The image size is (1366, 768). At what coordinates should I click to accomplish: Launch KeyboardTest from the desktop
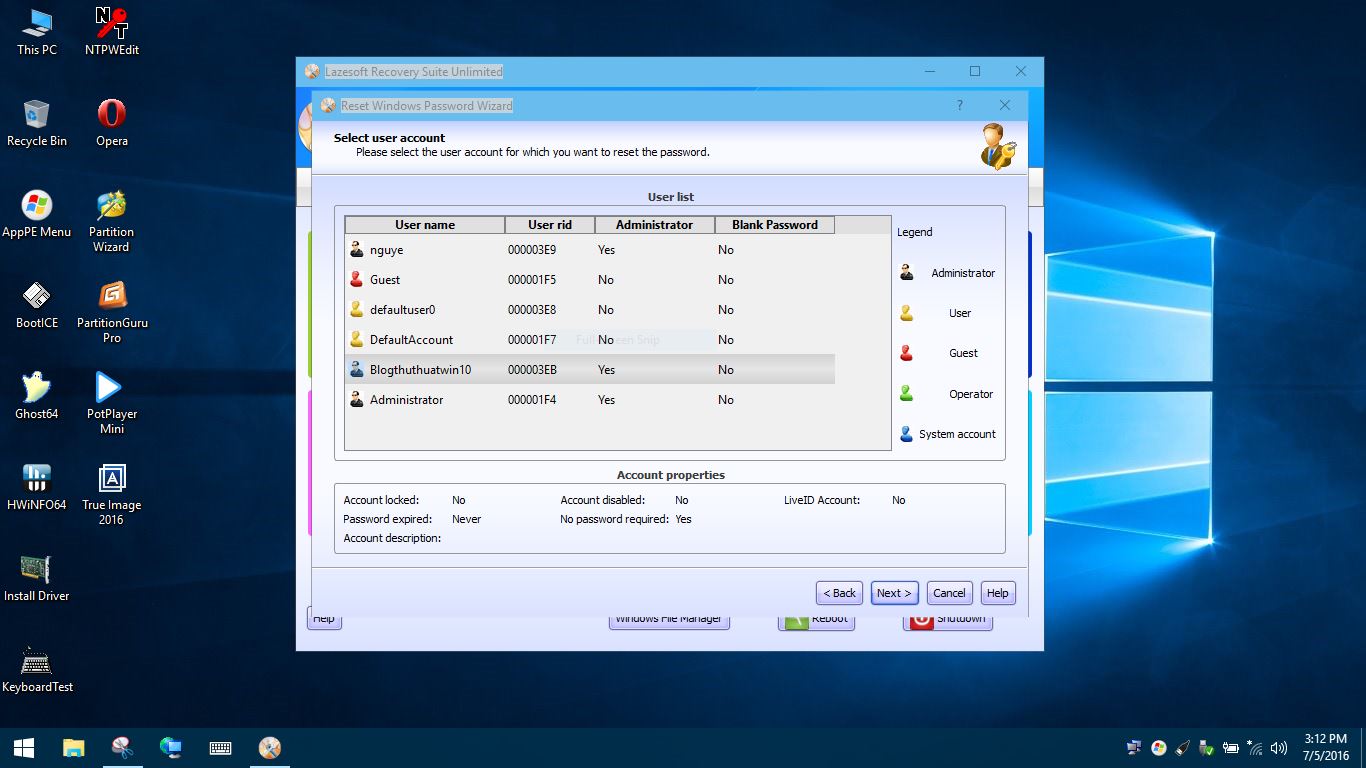click(x=37, y=670)
